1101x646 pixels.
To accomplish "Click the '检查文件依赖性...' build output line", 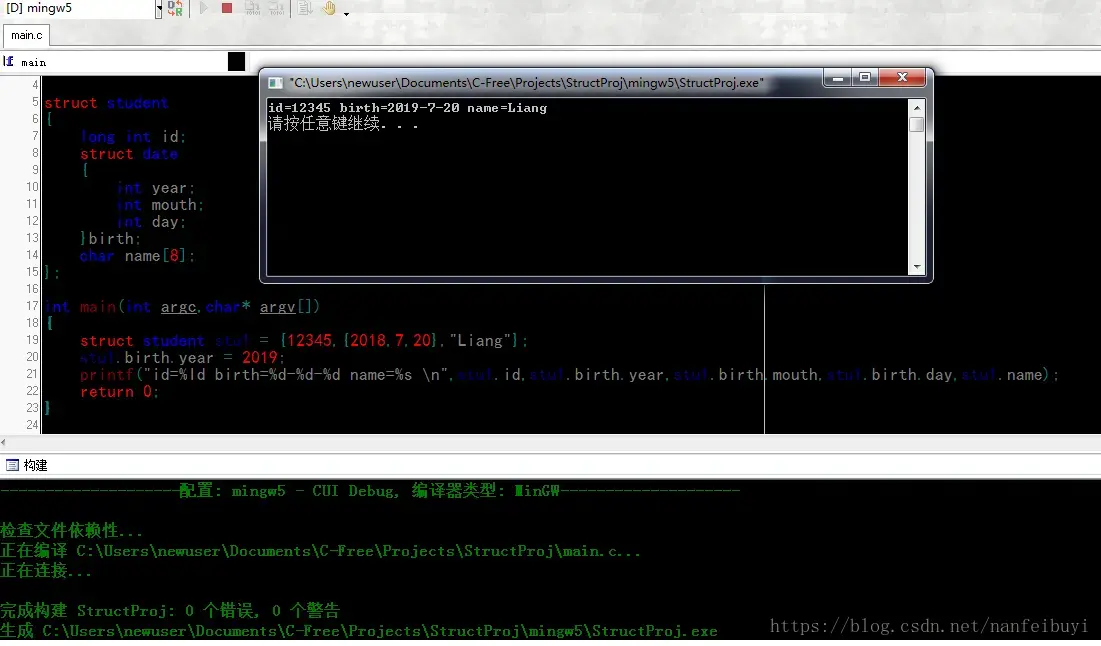I will point(72,531).
